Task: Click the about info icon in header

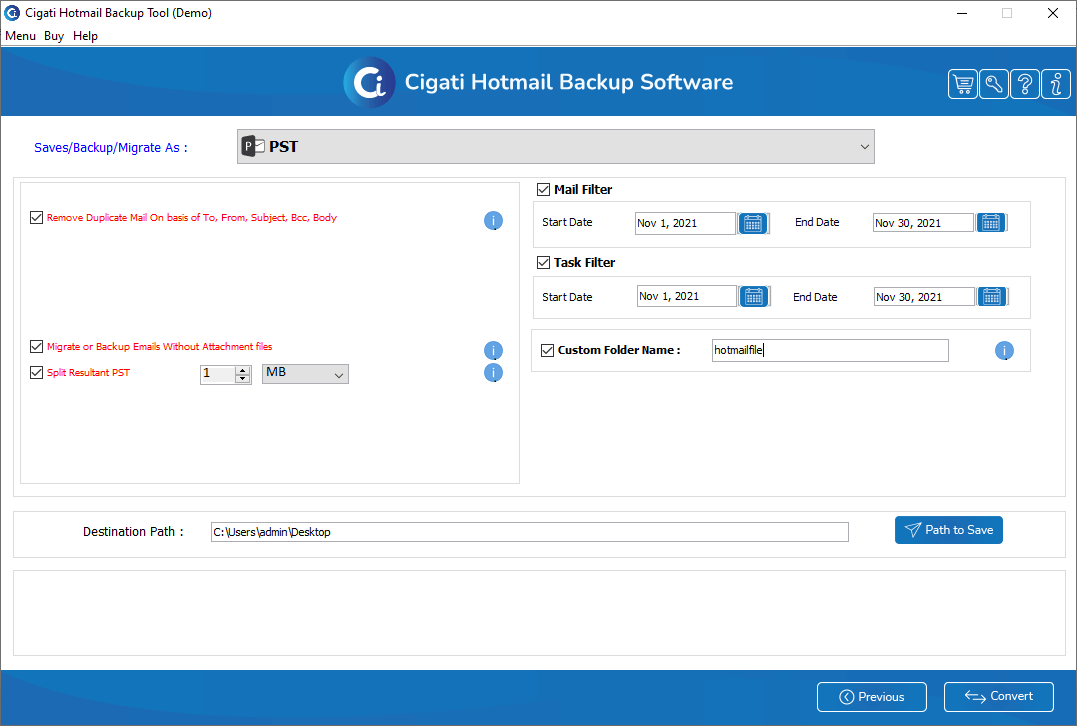Action: [1056, 84]
